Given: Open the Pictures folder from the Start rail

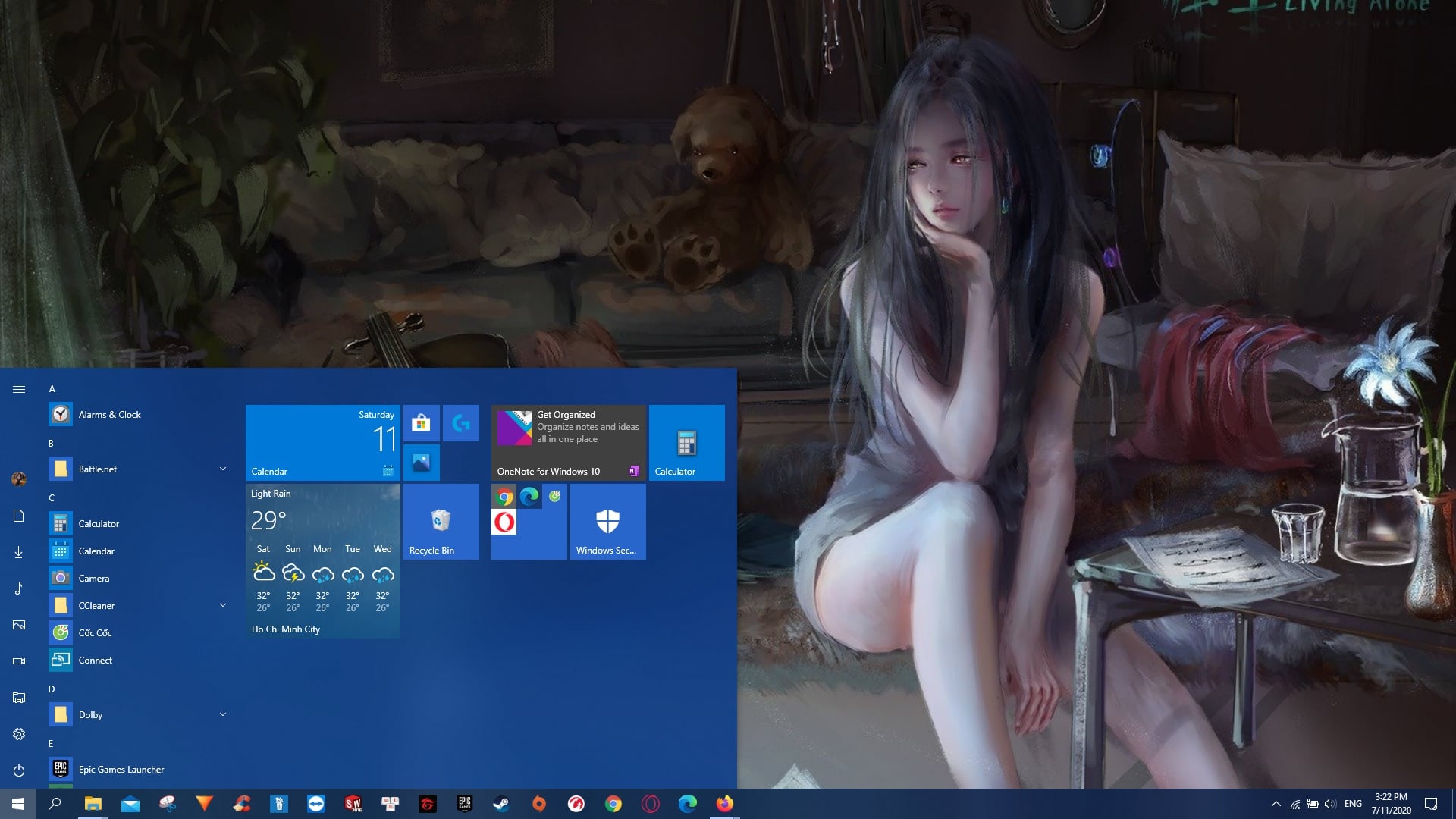Looking at the screenshot, I should (19, 625).
